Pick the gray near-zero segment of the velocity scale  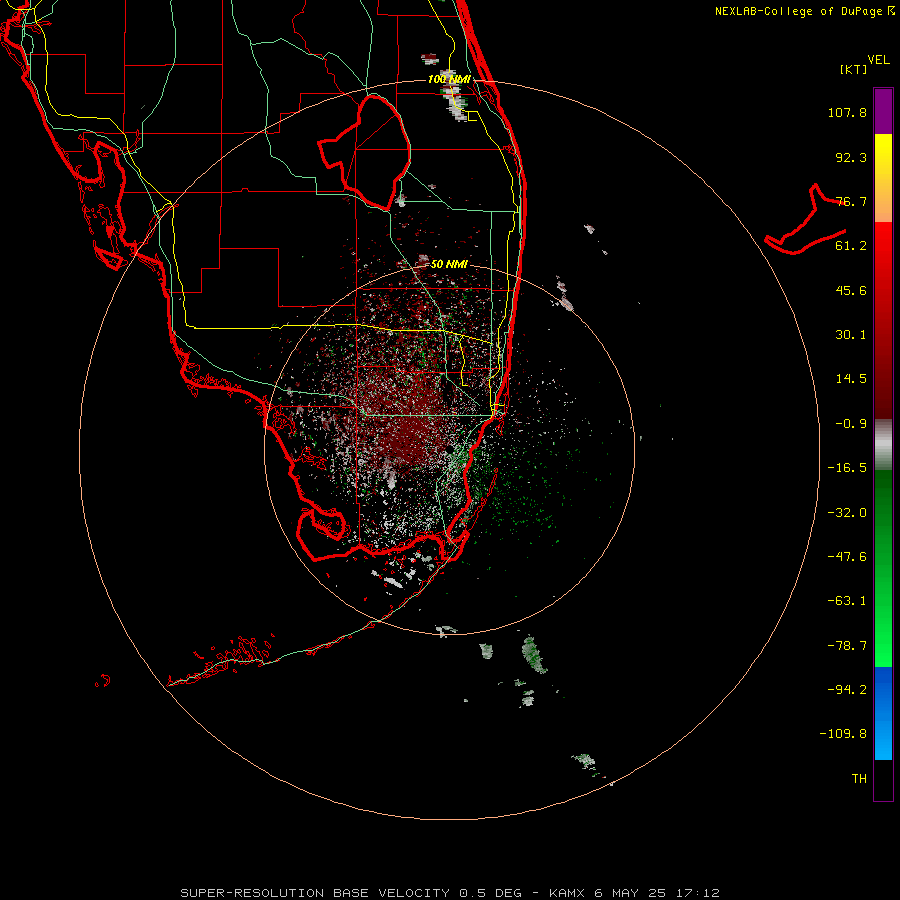[x=883, y=445]
